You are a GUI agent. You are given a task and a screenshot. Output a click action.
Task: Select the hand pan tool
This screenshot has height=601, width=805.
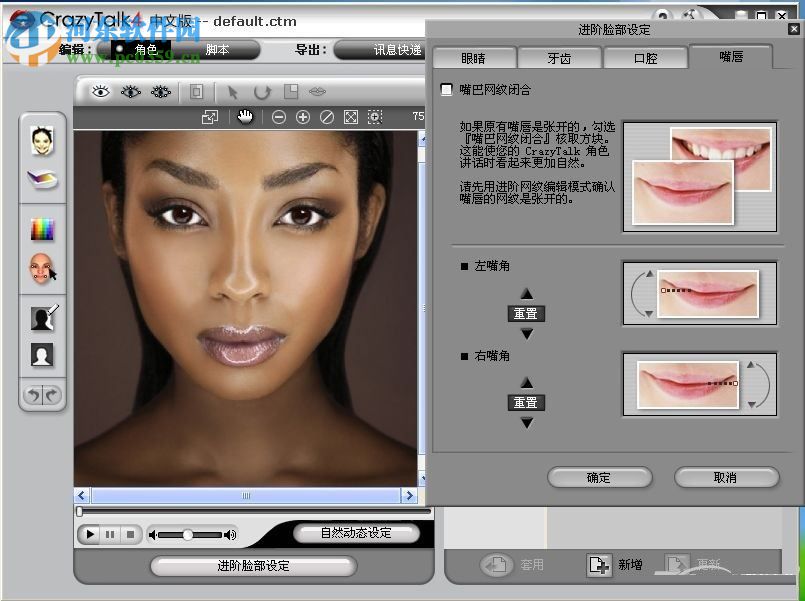248,116
